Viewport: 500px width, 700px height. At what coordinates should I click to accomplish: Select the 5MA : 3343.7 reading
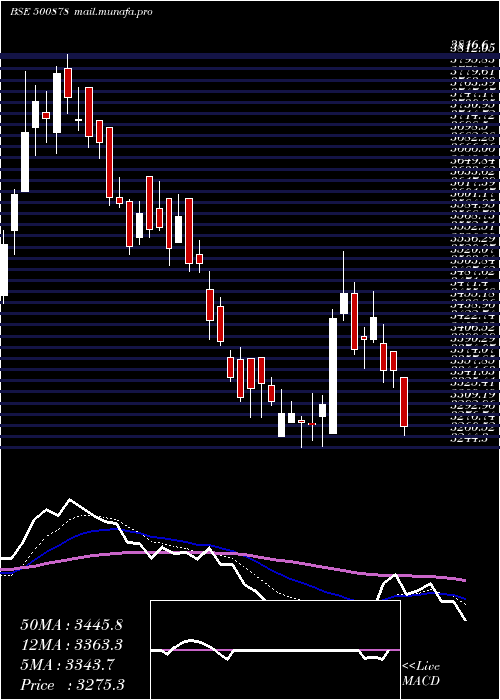click(x=68, y=665)
